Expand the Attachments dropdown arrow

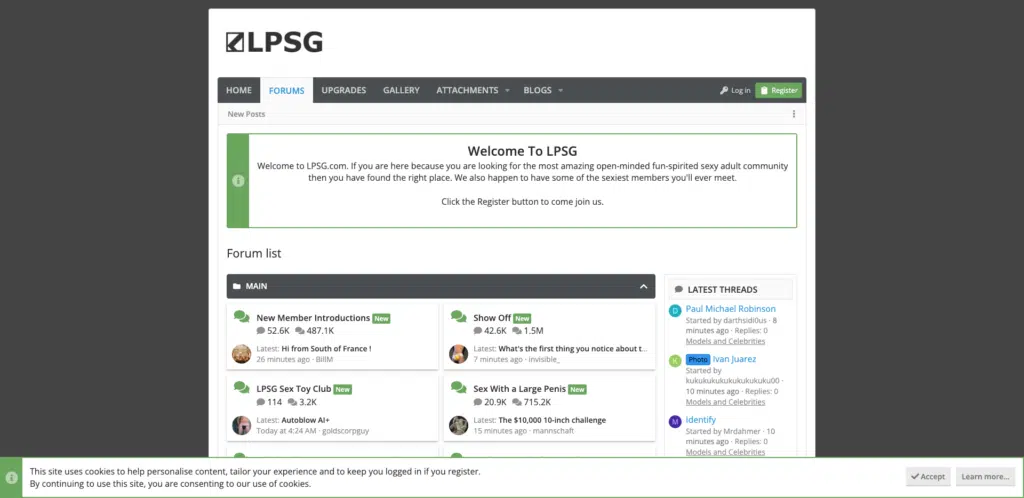click(x=507, y=91)
